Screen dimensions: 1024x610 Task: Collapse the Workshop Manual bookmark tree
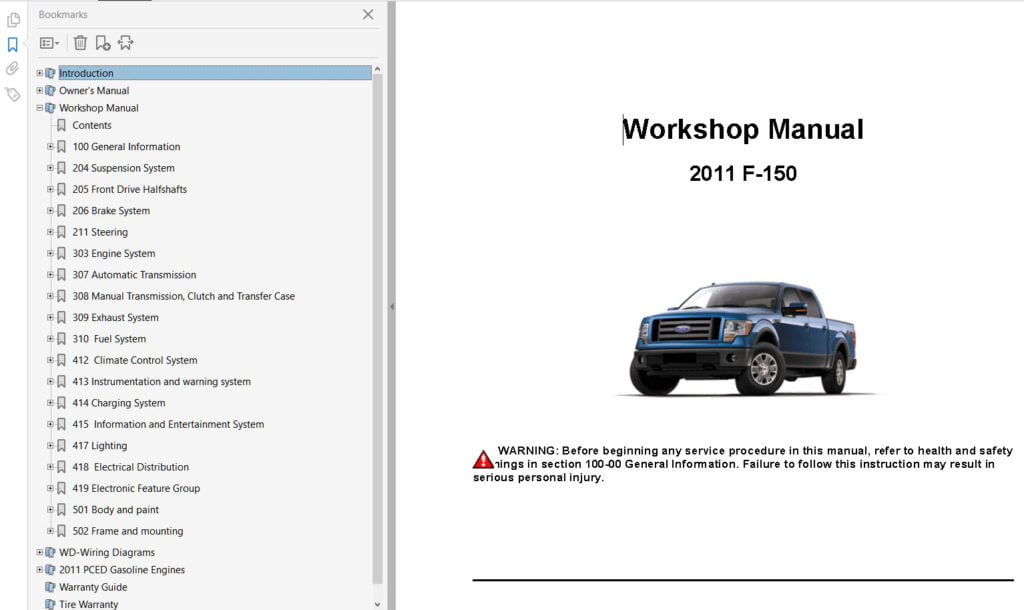pyautogui.click(x=40, y=108)
